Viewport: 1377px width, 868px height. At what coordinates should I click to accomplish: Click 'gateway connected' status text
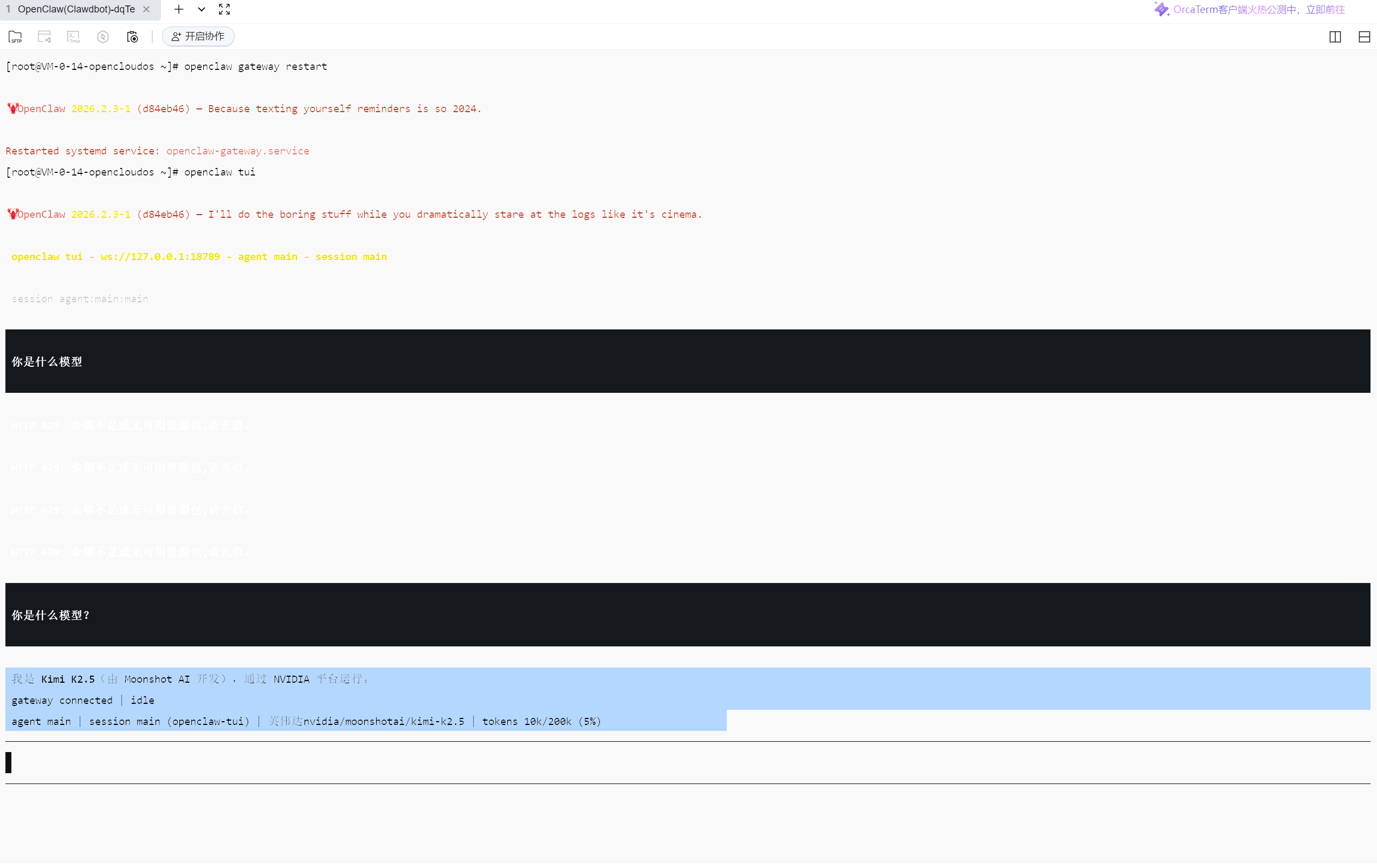click(x=62, y=700)
